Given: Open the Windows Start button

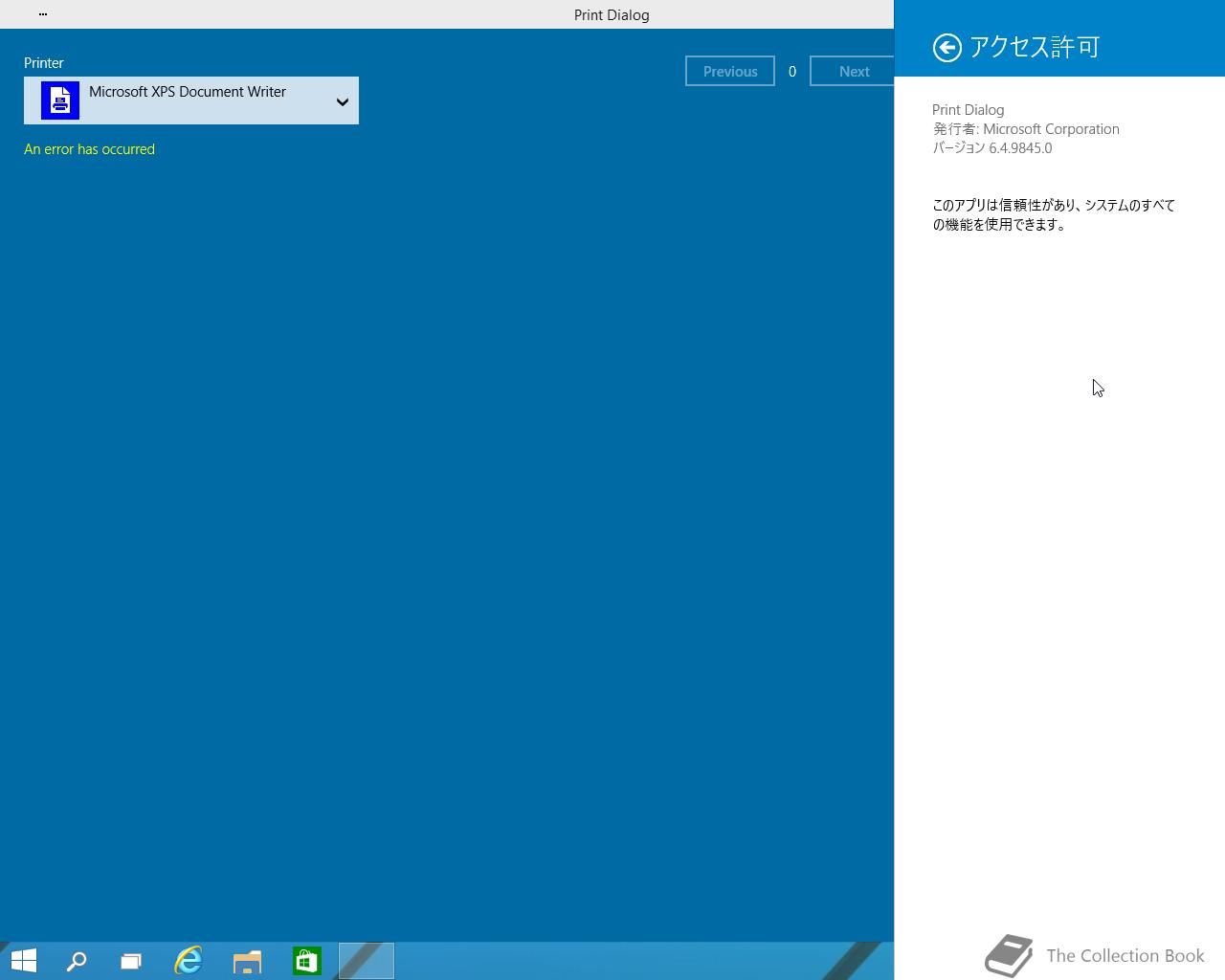Looking at the screenshot, I should tap(24, 960).
